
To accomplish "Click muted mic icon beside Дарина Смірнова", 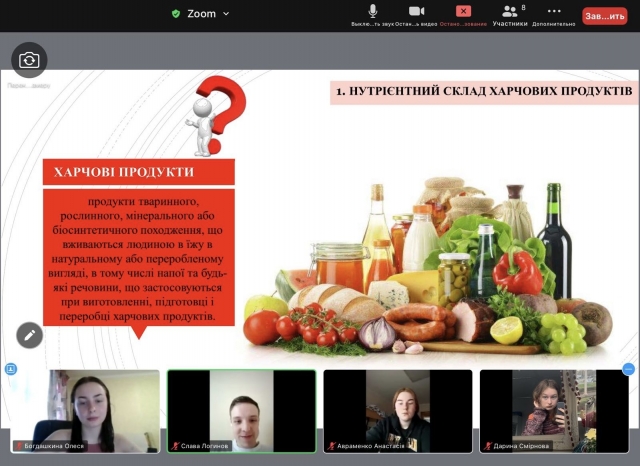I will pos(488,446).
